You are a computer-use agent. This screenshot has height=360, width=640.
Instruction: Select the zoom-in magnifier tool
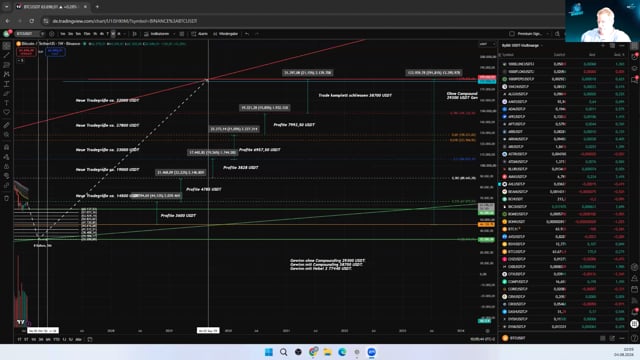[x=7, y=135]
